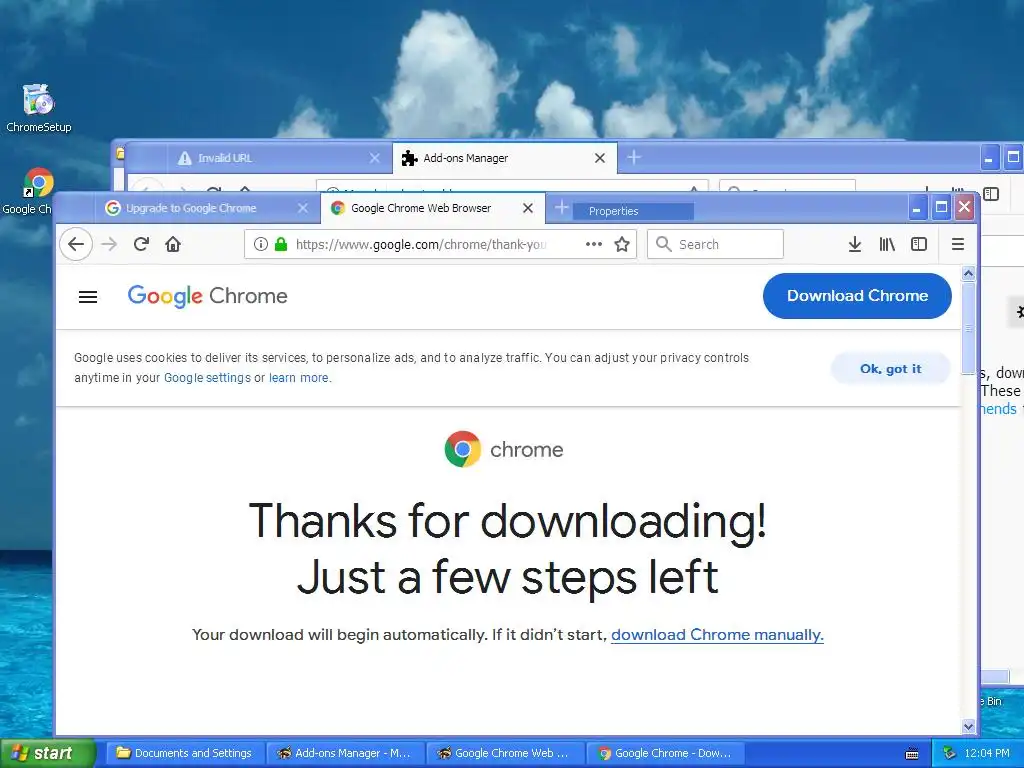
Task: Click the Thanks for downloading heading
Action: (507, 549)
